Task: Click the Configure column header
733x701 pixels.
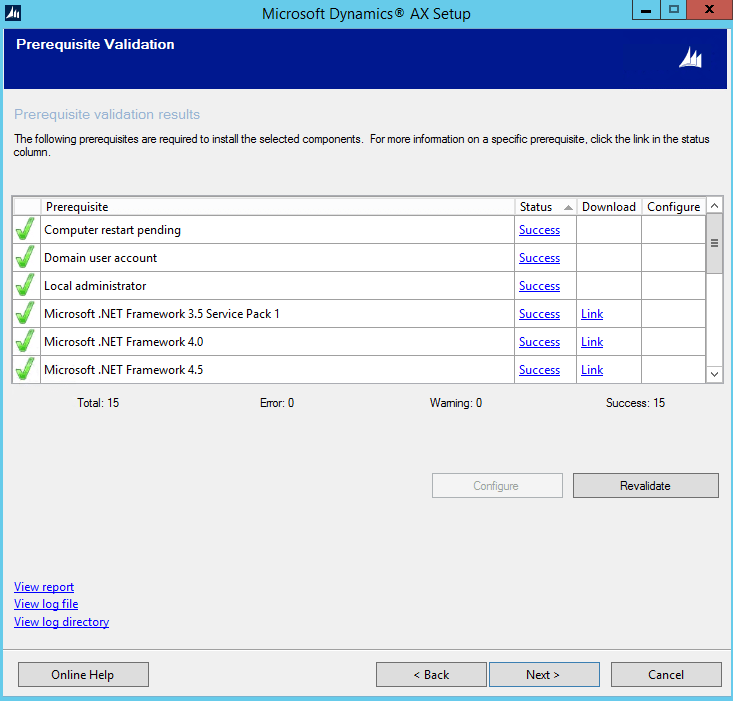Action: coord(673,207)
